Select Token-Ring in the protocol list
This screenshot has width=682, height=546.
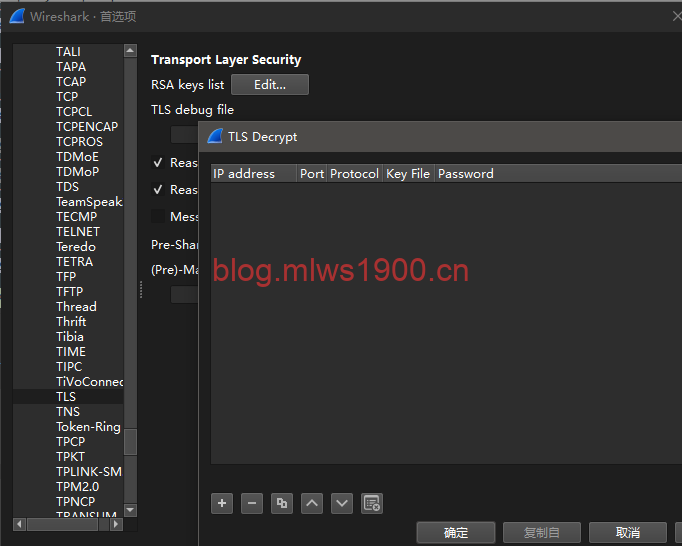(88, 427)
